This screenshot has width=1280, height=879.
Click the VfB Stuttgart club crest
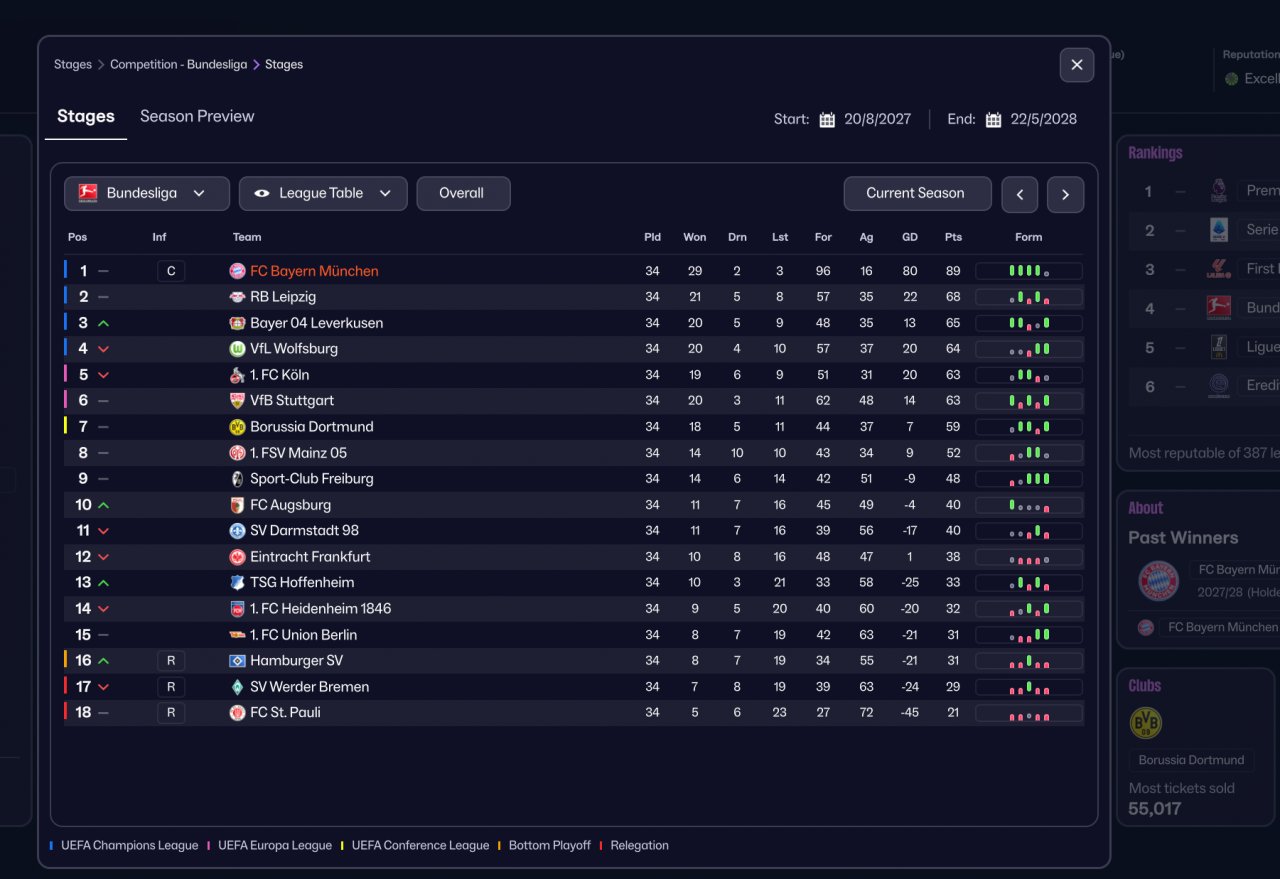237,401
